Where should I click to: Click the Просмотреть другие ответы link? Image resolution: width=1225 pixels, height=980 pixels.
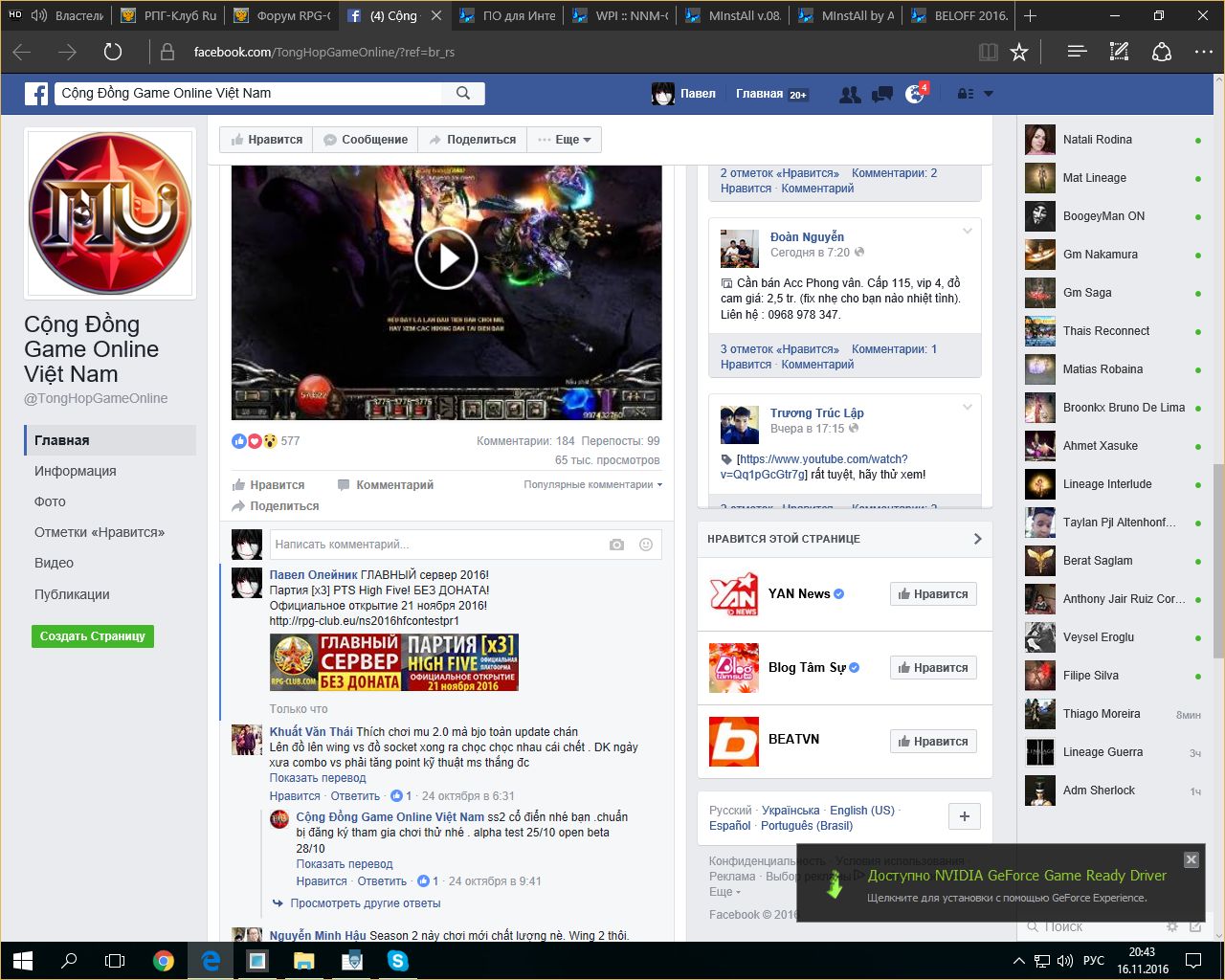[366, 903]
